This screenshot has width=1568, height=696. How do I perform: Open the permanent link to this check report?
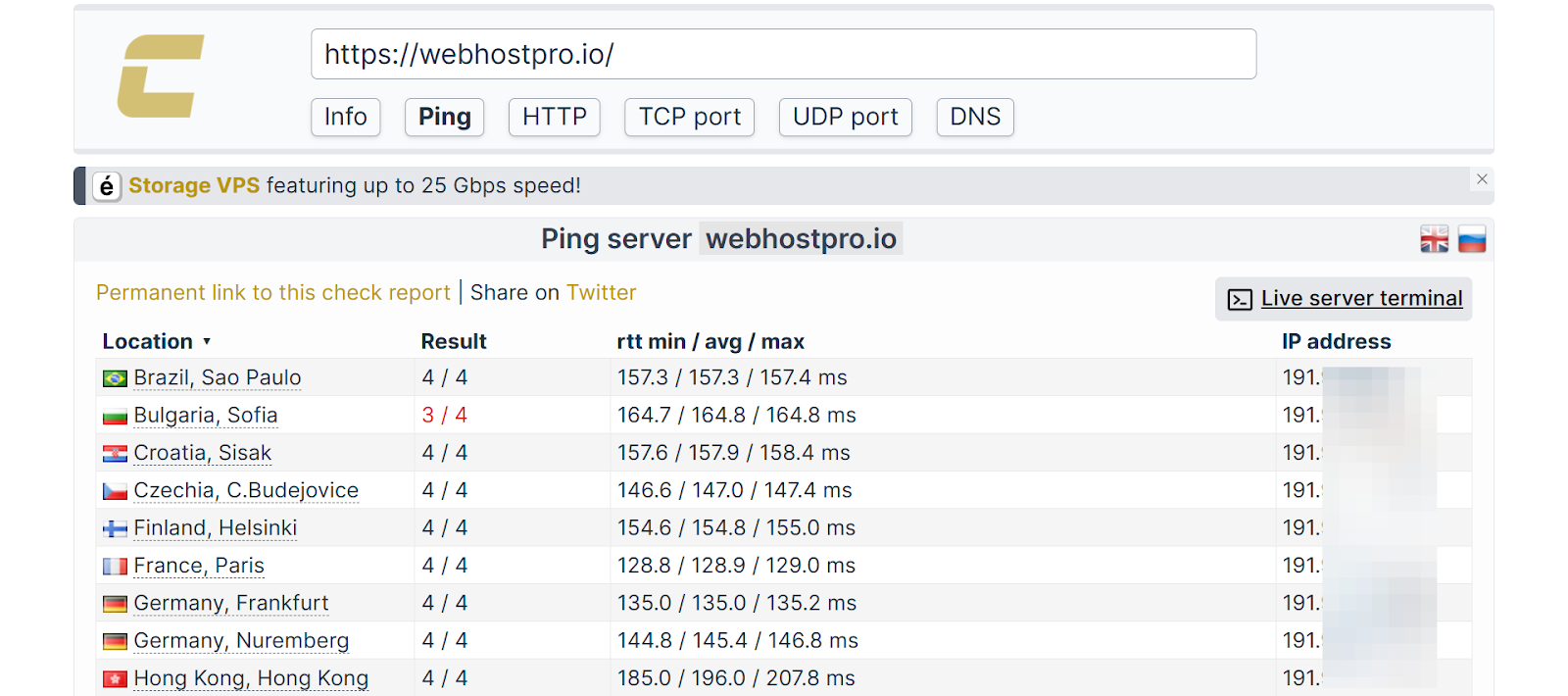click(x=273, y=292)
